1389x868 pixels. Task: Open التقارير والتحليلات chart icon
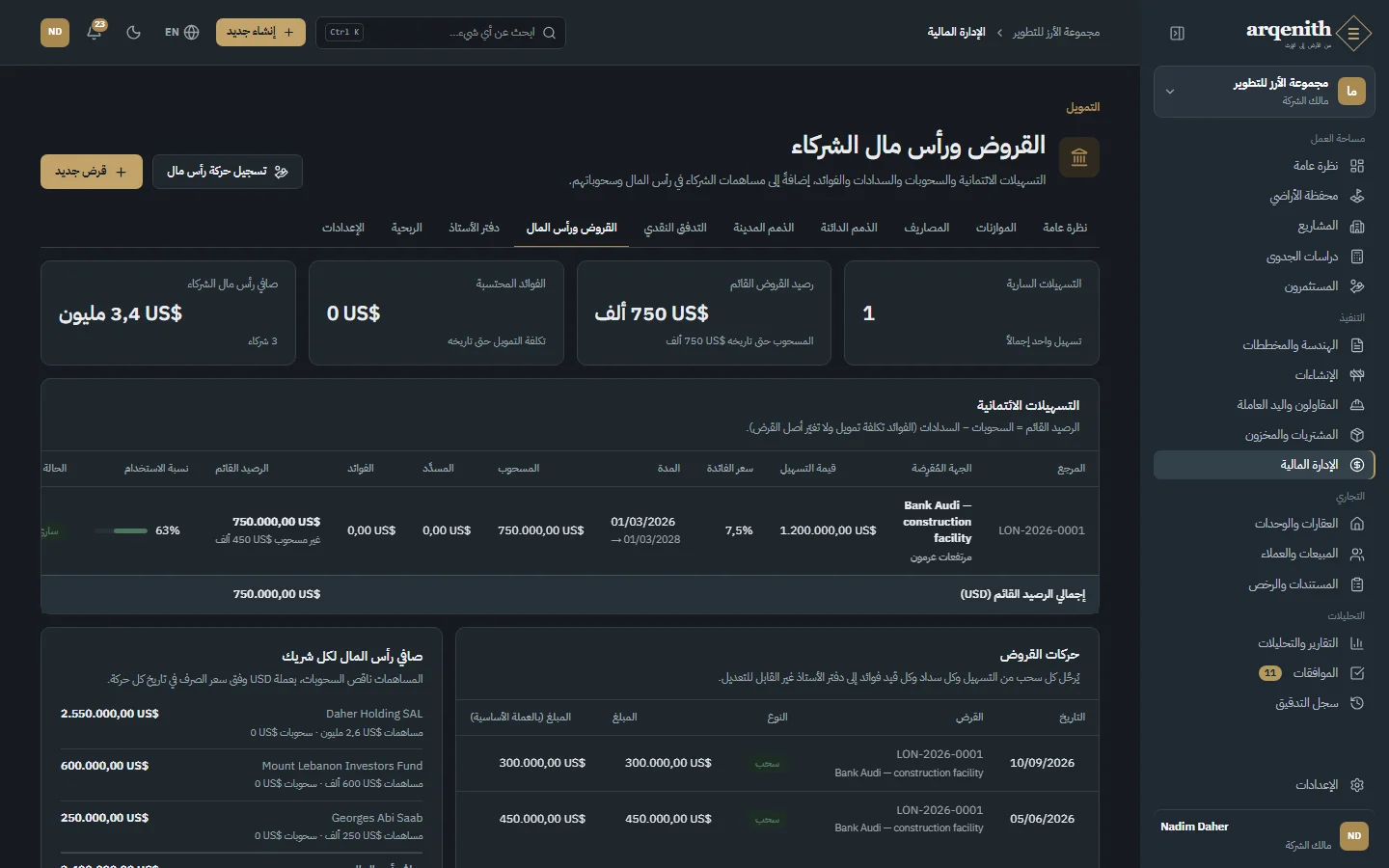click(x=1357, y=643)
